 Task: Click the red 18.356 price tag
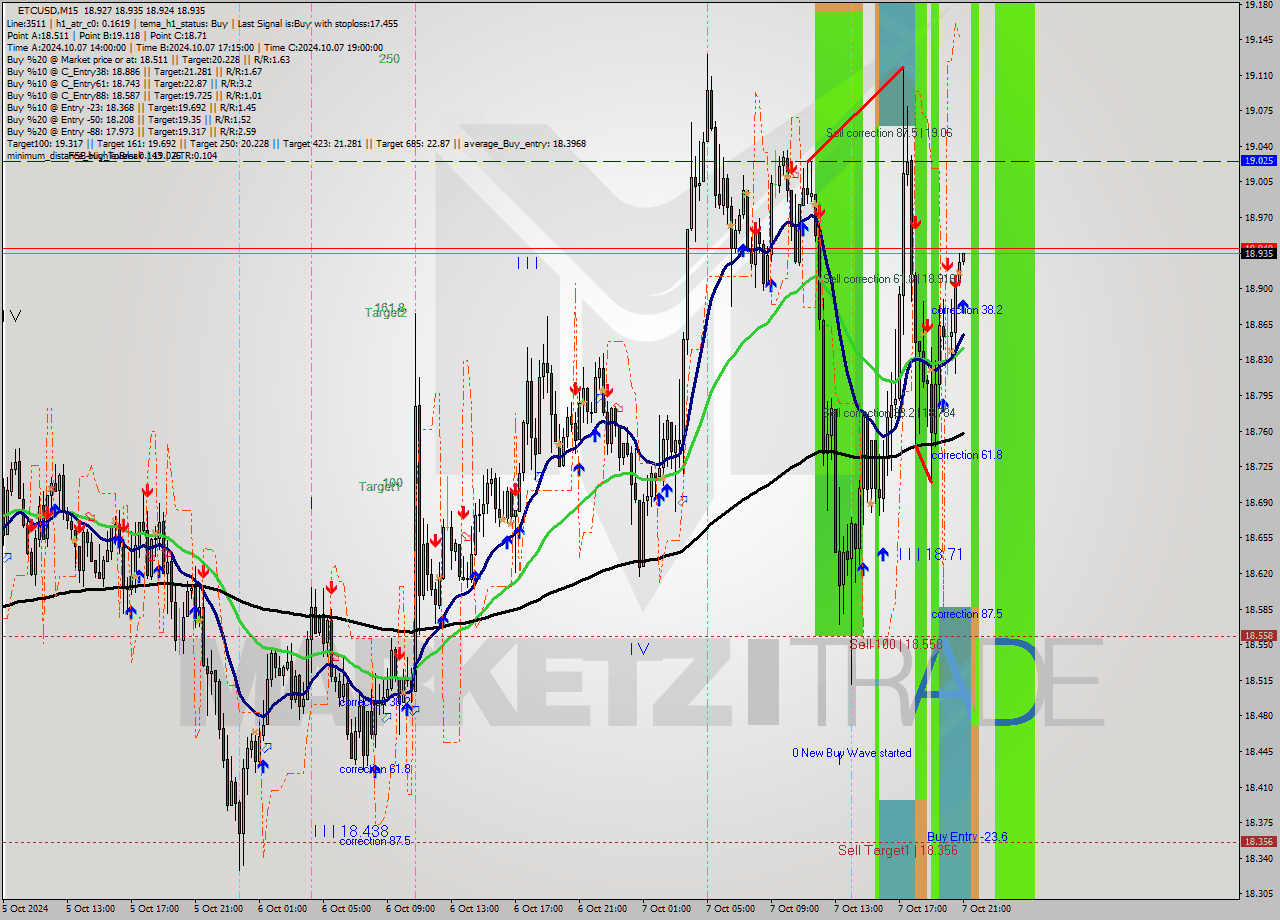tap(1258, 841)
